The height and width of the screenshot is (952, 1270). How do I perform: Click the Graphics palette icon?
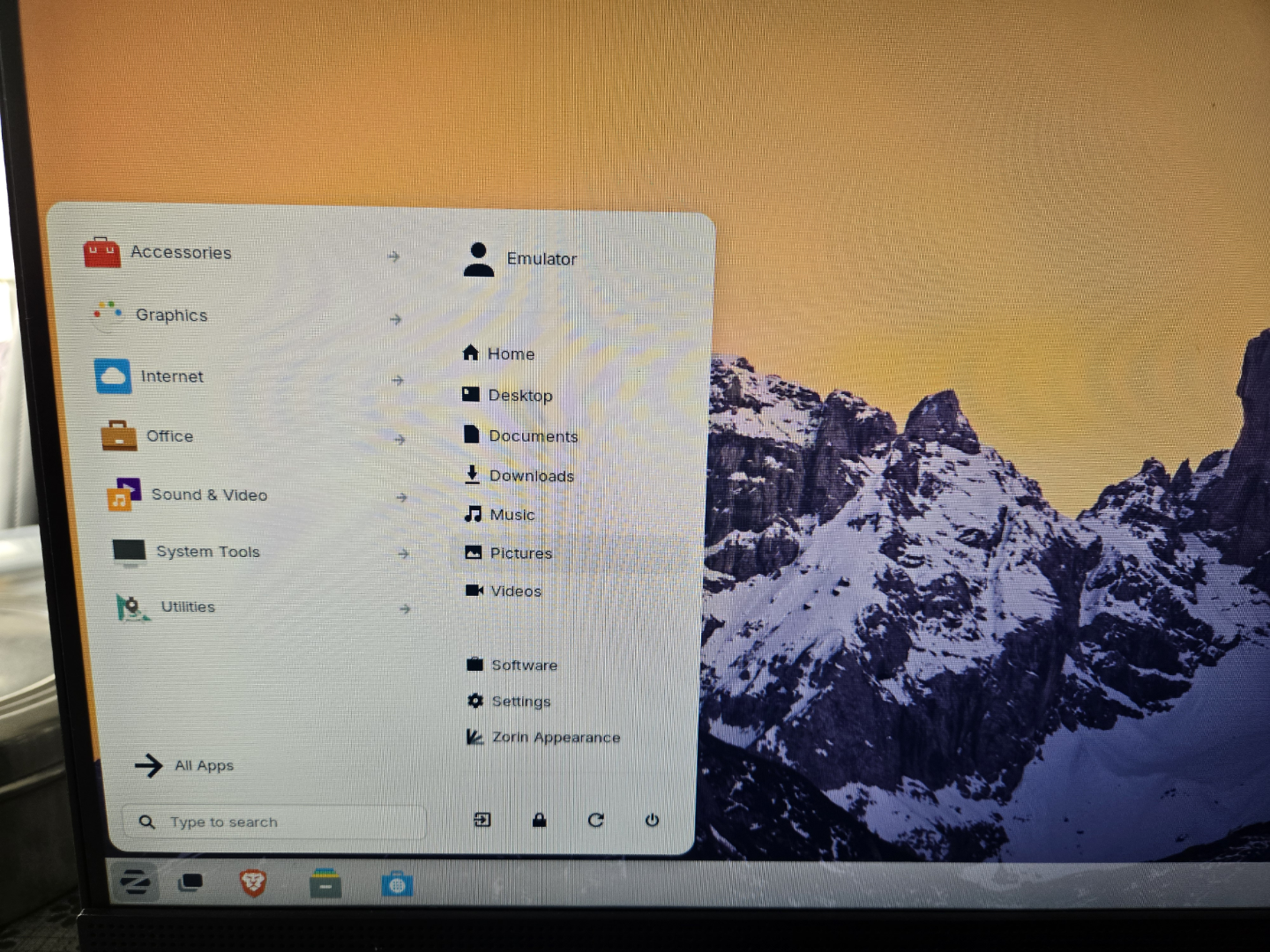pyautogui.click(x=108, y=315)
